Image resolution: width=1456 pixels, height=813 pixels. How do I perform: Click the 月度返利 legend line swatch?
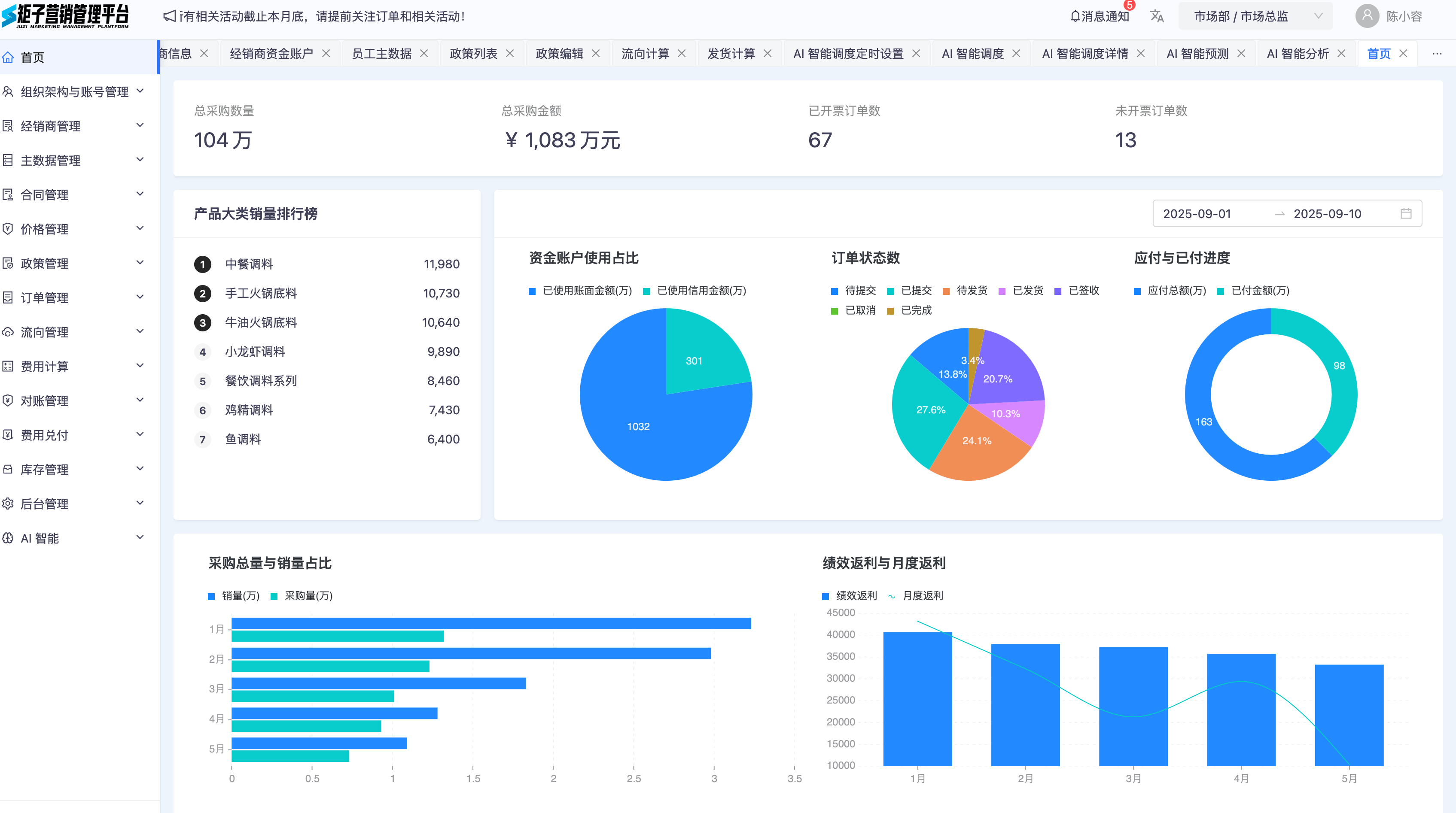[x=891, y=596]
